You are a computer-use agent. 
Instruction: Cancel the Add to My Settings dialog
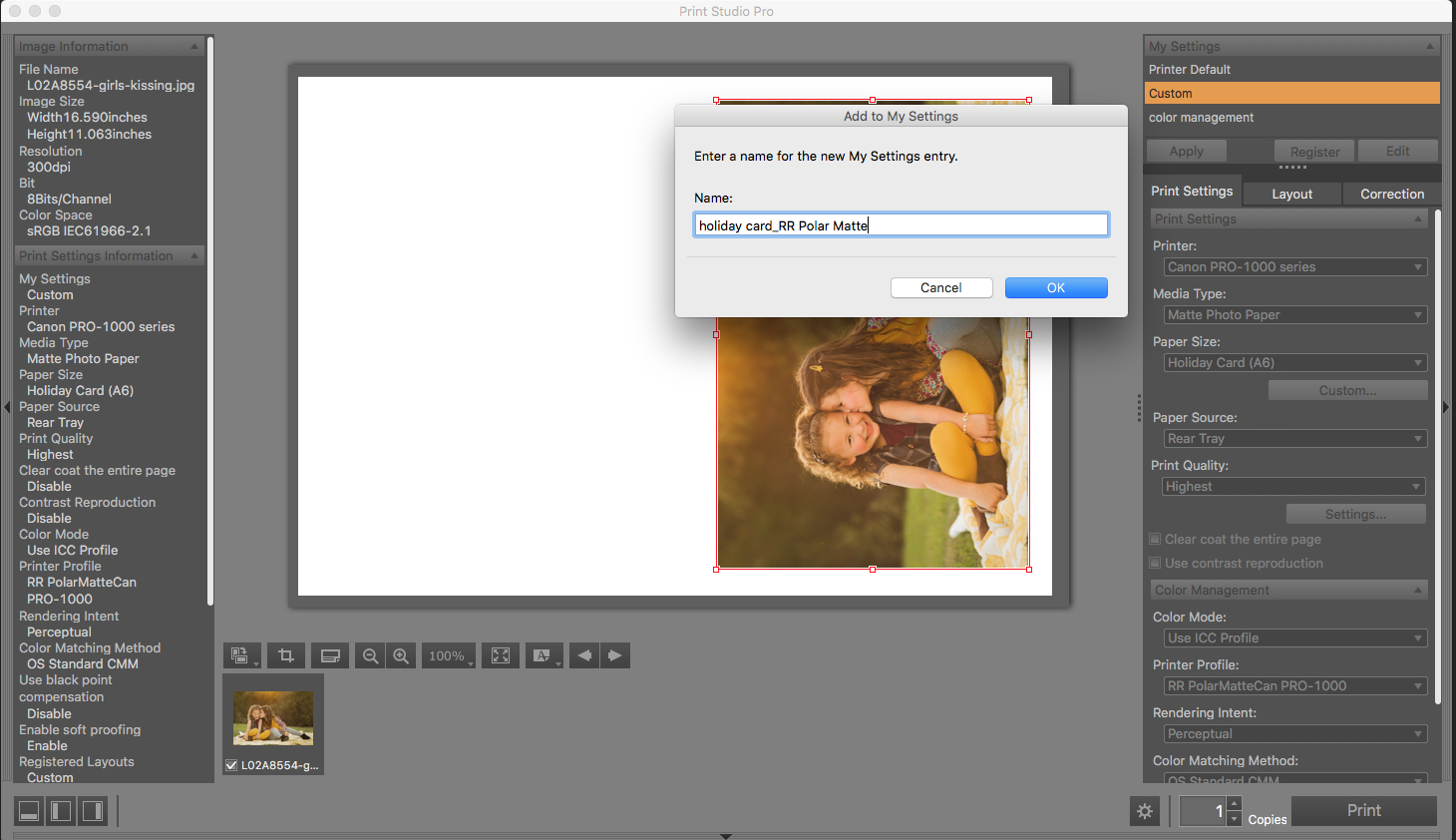point(940,288)
